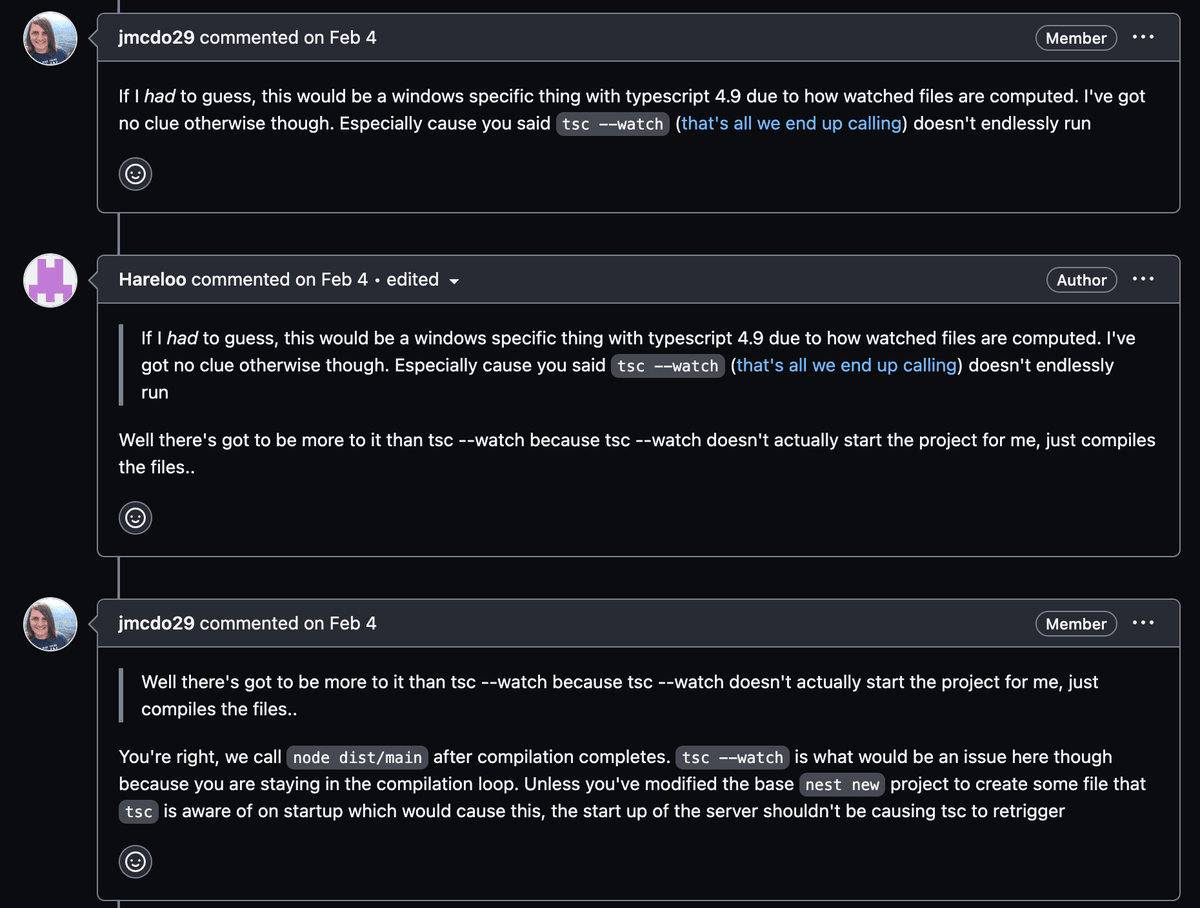React with emoji to the node dist/main comment
The width and height of the screenshot is (1200, 908).
pos(135,861)
